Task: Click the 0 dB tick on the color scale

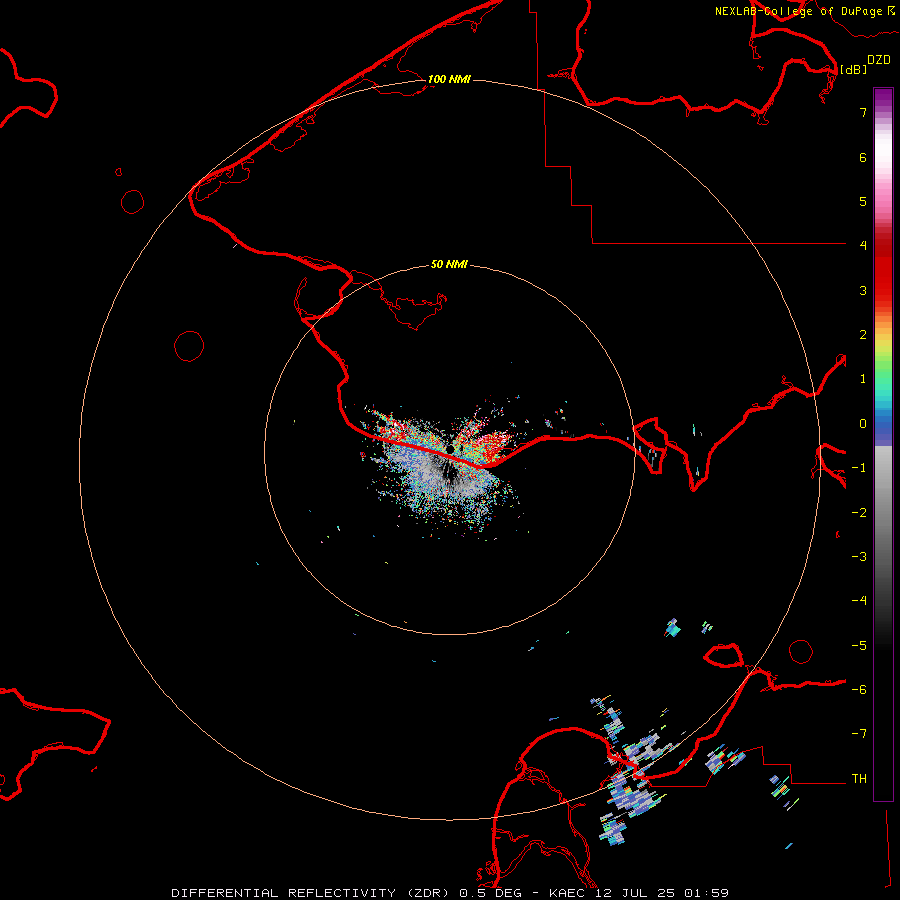Action: point(863,424)
